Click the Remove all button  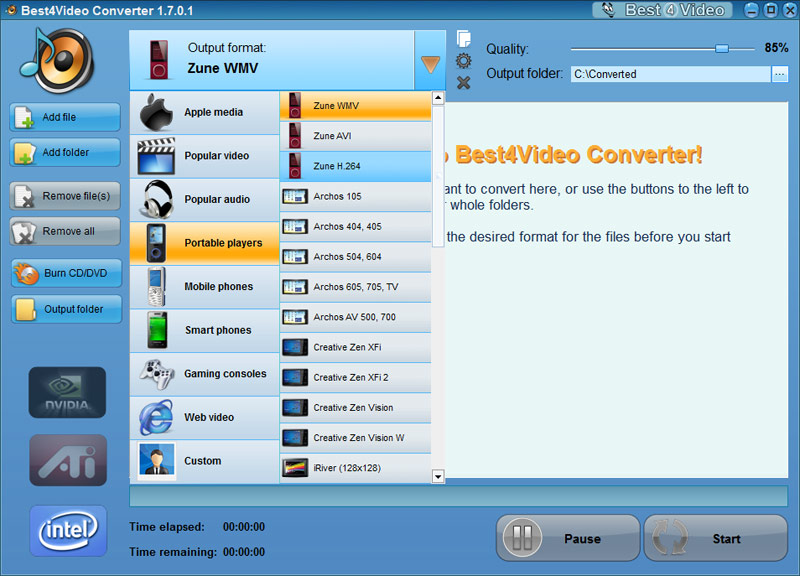pos(65,232)
